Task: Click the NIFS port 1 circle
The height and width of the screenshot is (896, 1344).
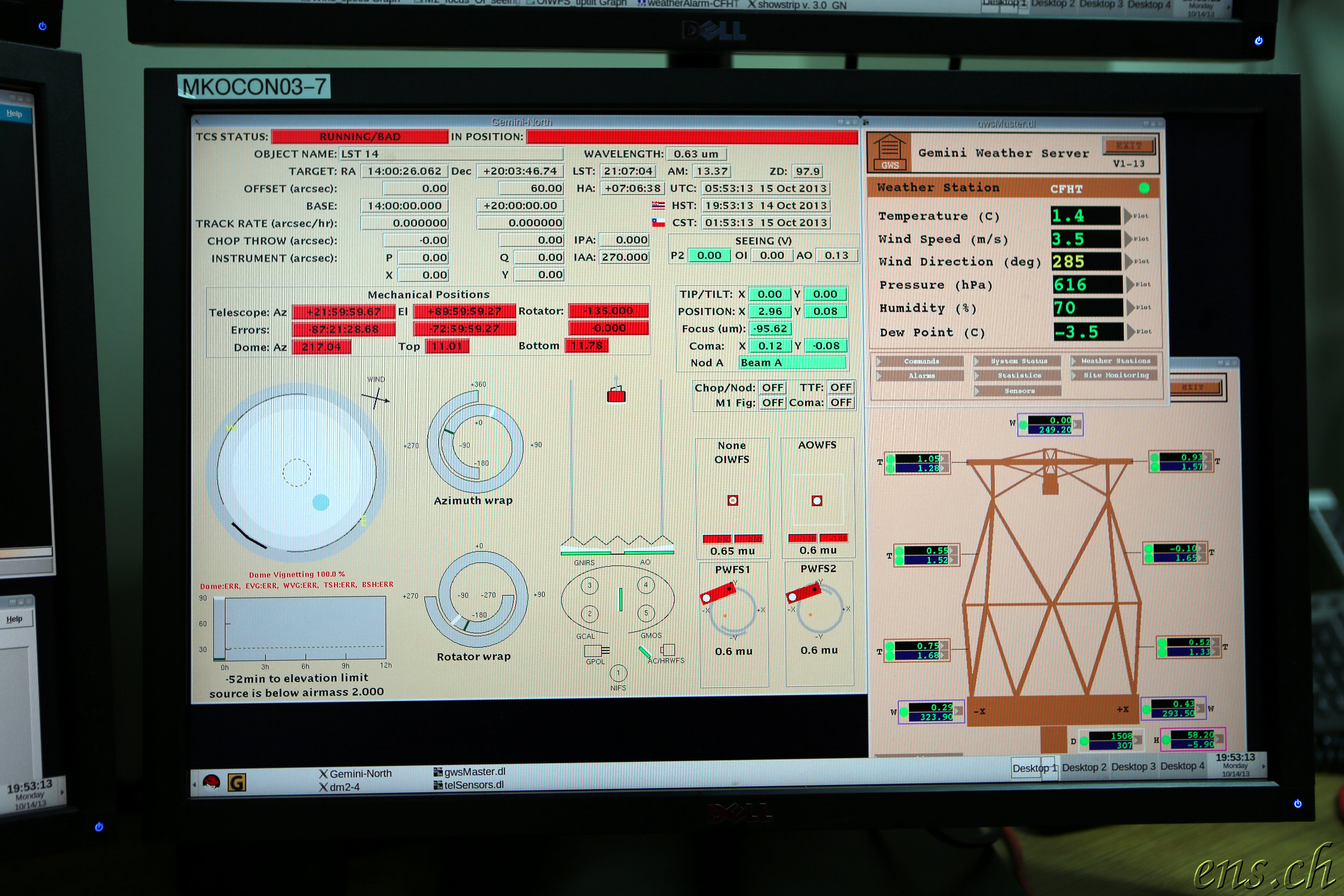Action: point(618,672)
